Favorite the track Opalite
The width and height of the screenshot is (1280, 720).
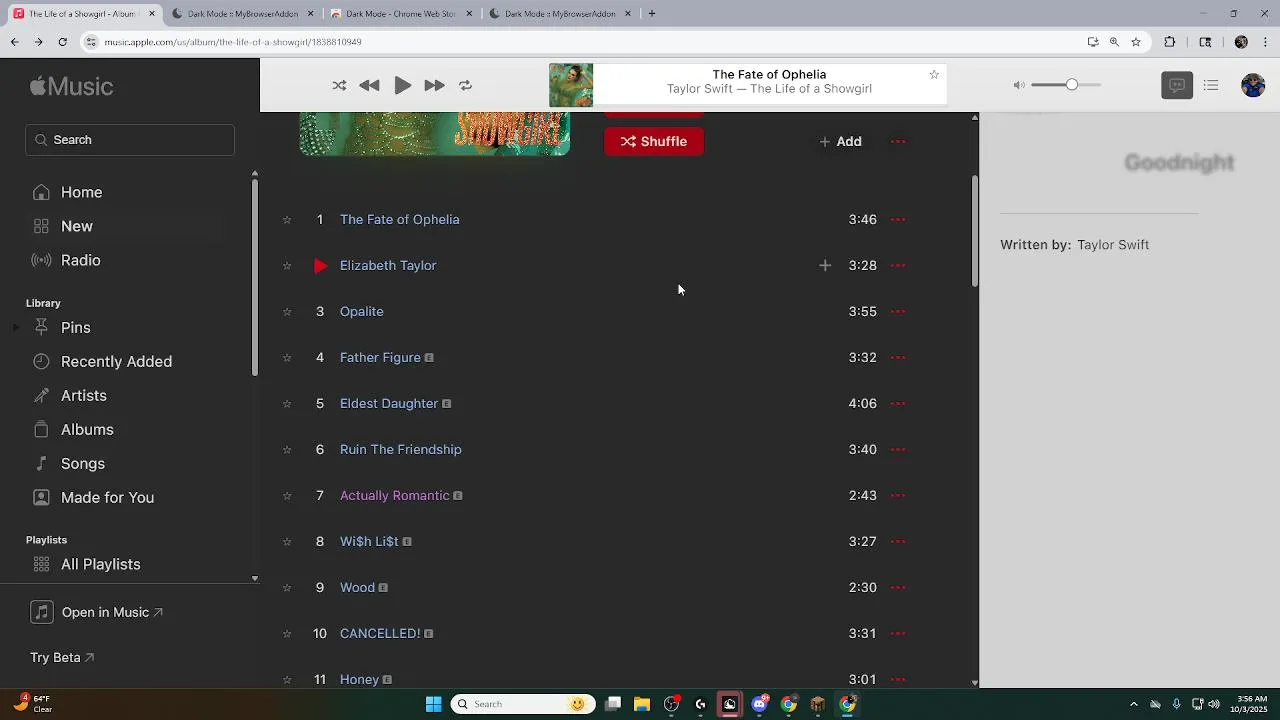(287, 312)
